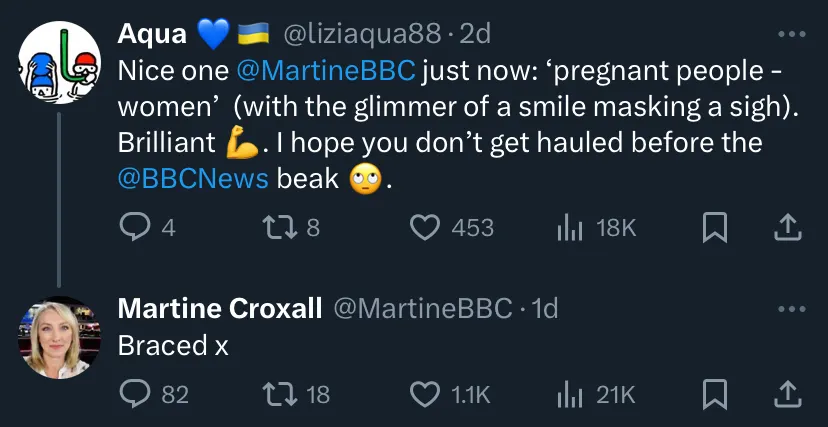Reply to Aqua's tweet
Viewport: 828px width, 427px height.
(x=134, y=228)
